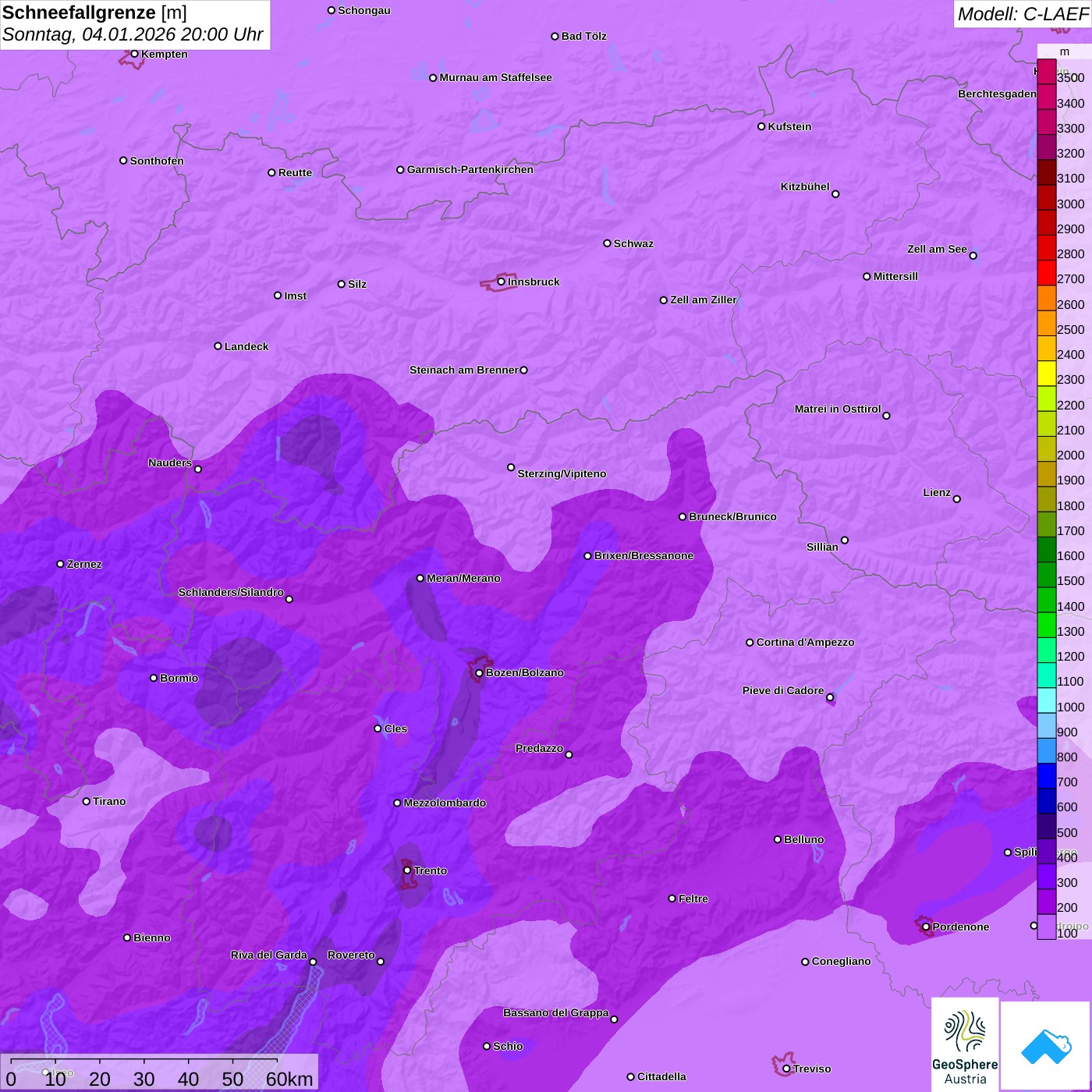Viewport: 1092px width, 1092px height.
Task: Click the Schwaz location dot
Action: tap(607, 243)
